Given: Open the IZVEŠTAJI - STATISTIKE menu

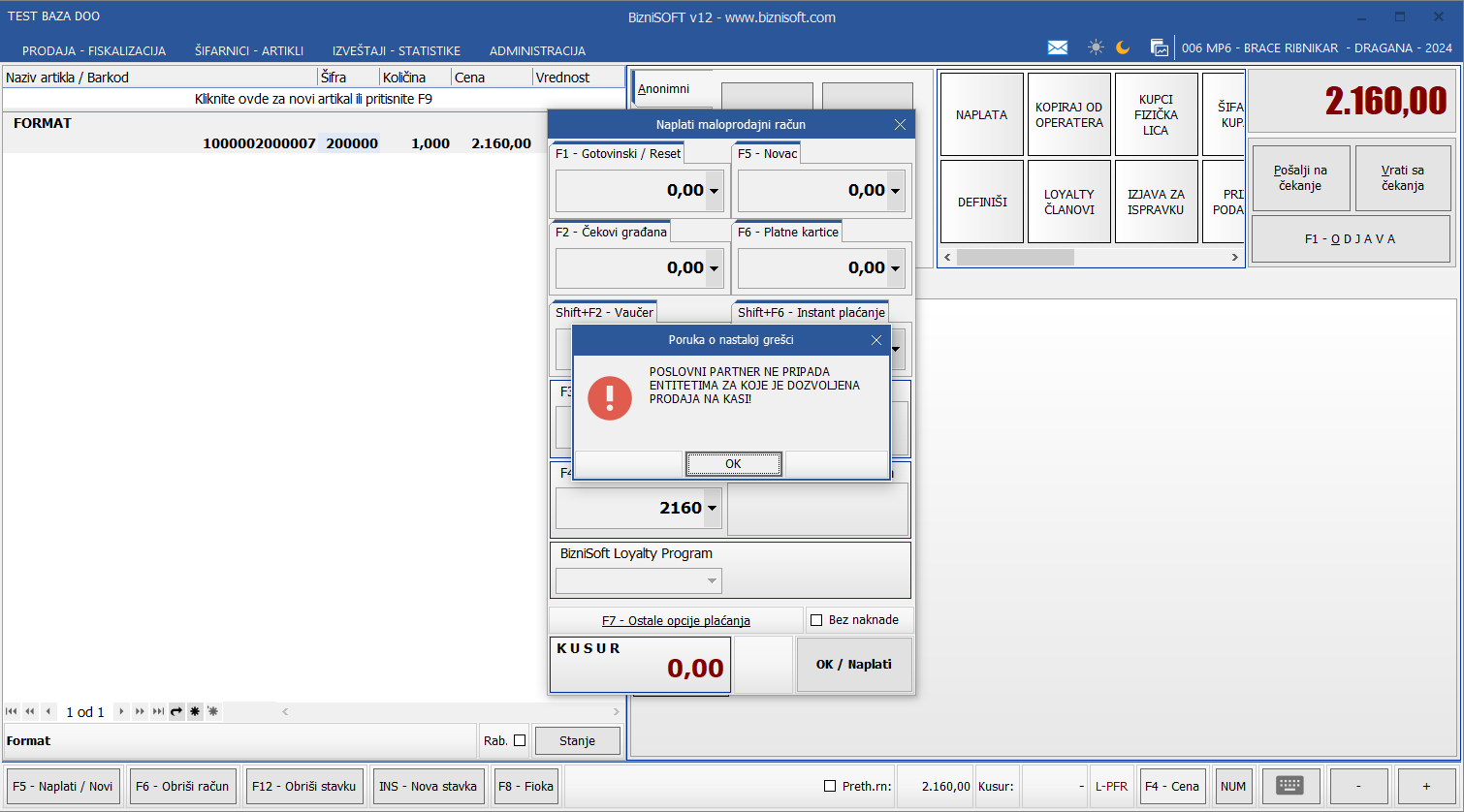Looking at the screenshot, I should (x=396, y=50).
